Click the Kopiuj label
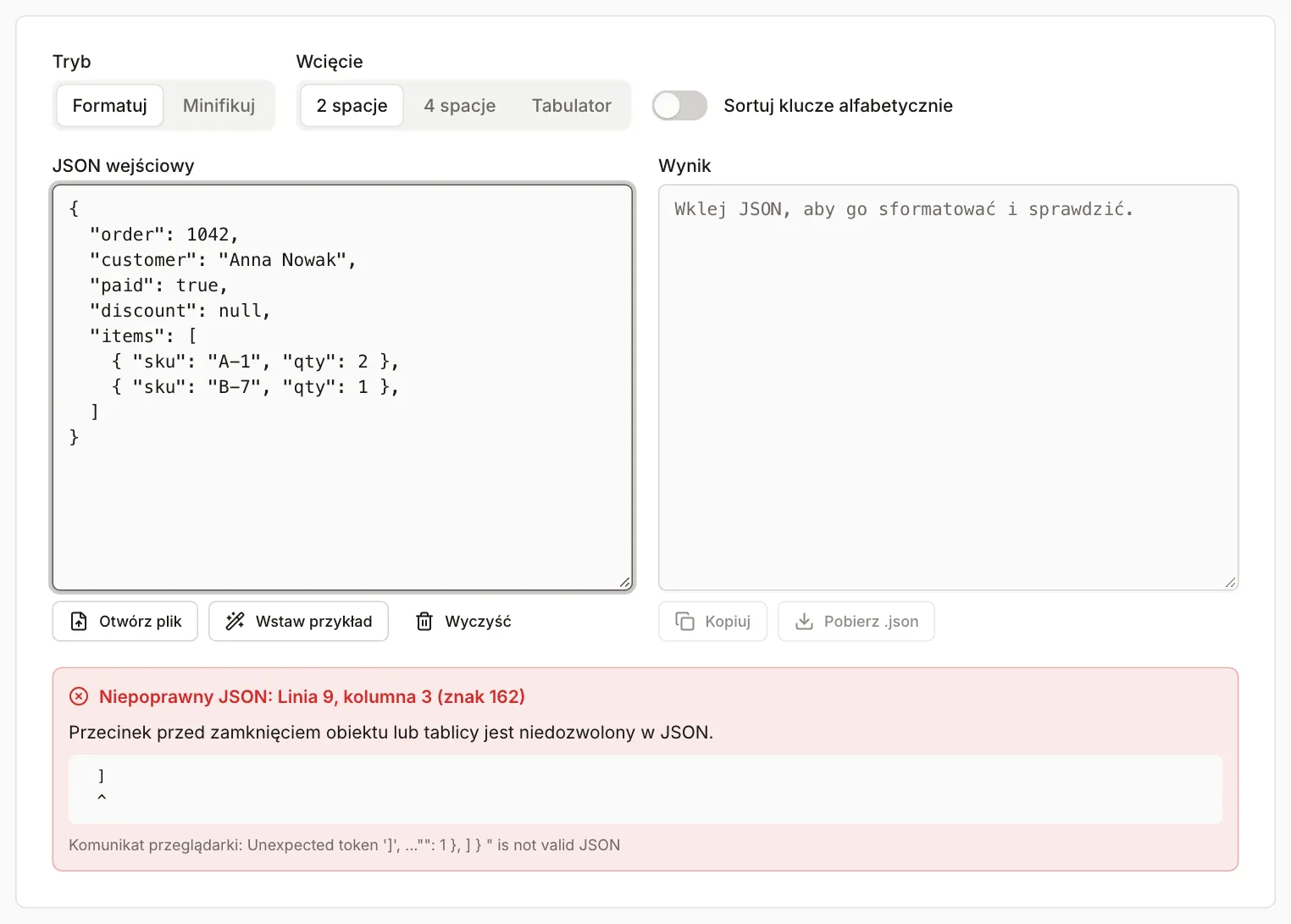Screen dimensions: 1291x924 [729, 622]
